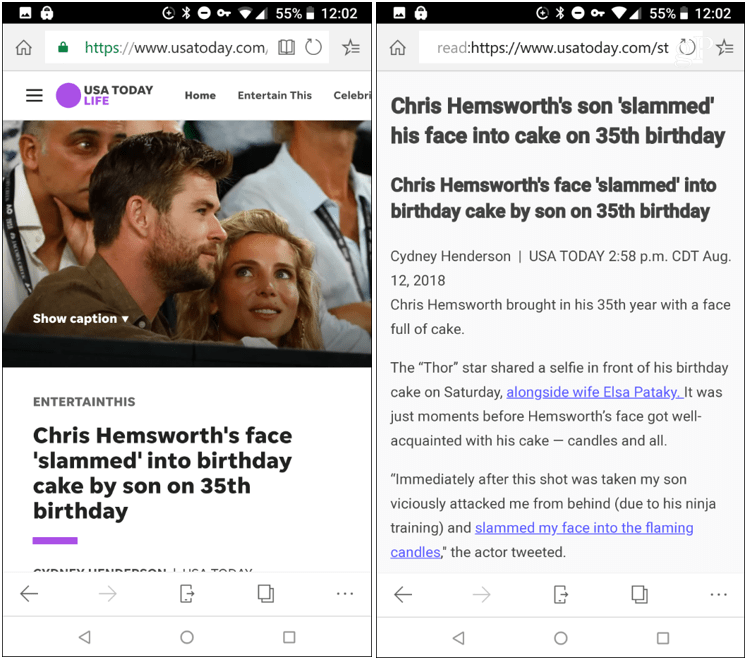Tap Android home circle on right phone
Viewport: 746px width, 659px height.
click(x=561, y=638)
